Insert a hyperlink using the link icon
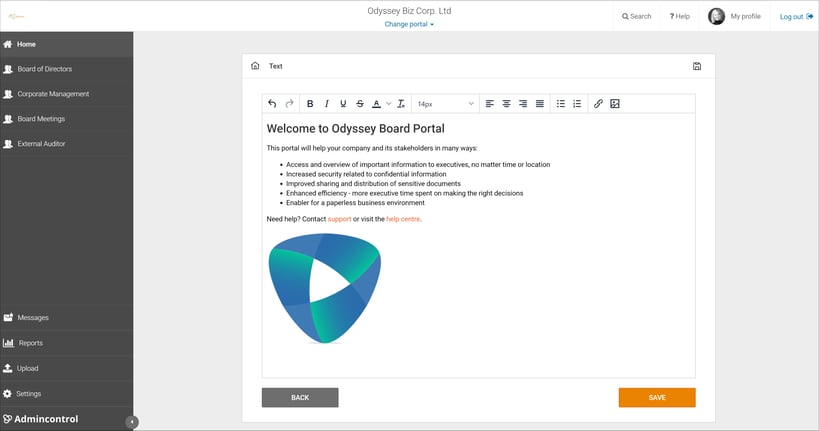This screenshot has height=431, width=819. click(598, 103)
